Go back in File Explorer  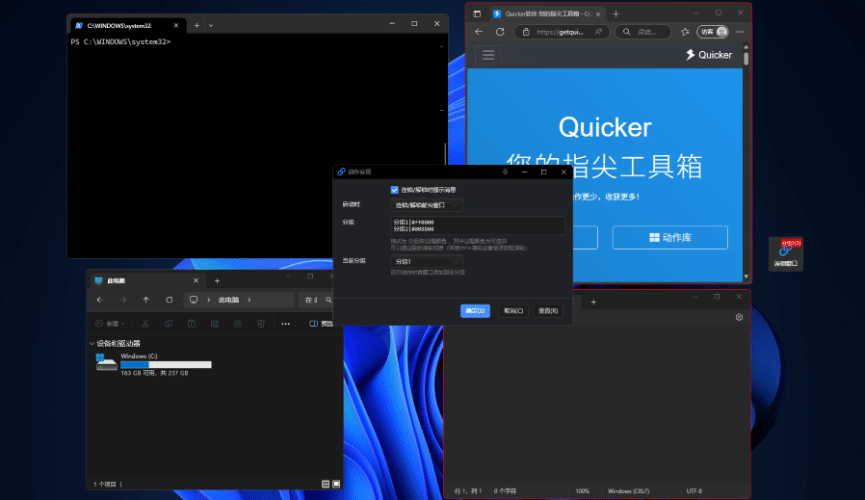pyautogui.click(x=100, y=300)
